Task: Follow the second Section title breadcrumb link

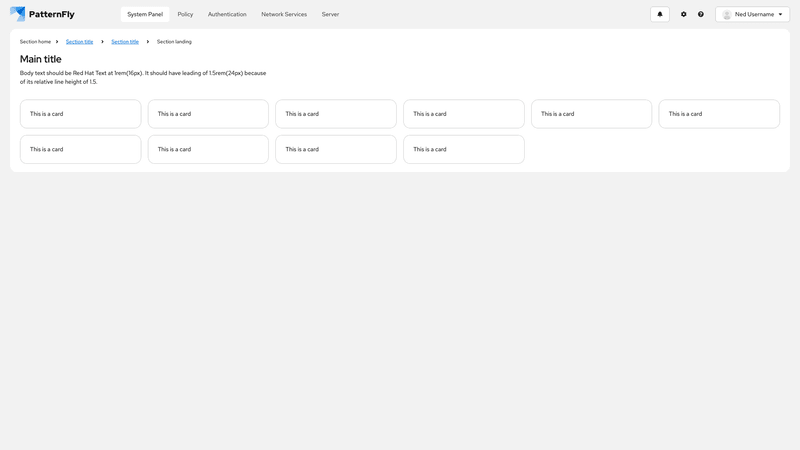Action: [x=125, y=42]
